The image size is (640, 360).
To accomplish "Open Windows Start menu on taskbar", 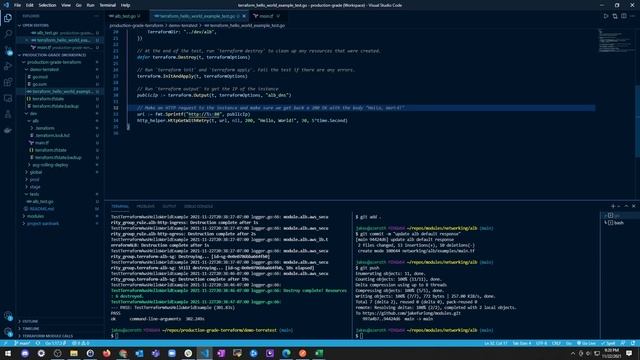I will pos(8,353).
